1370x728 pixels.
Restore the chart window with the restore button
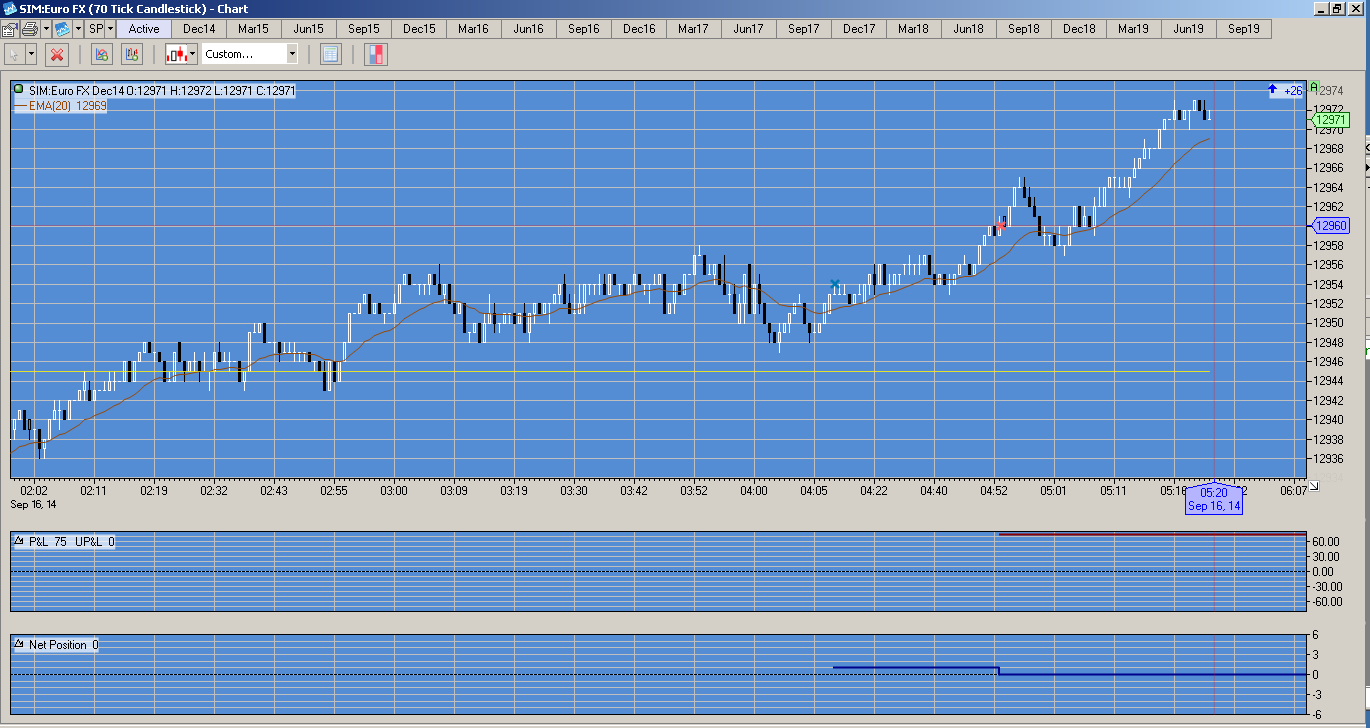[1338, 9]
